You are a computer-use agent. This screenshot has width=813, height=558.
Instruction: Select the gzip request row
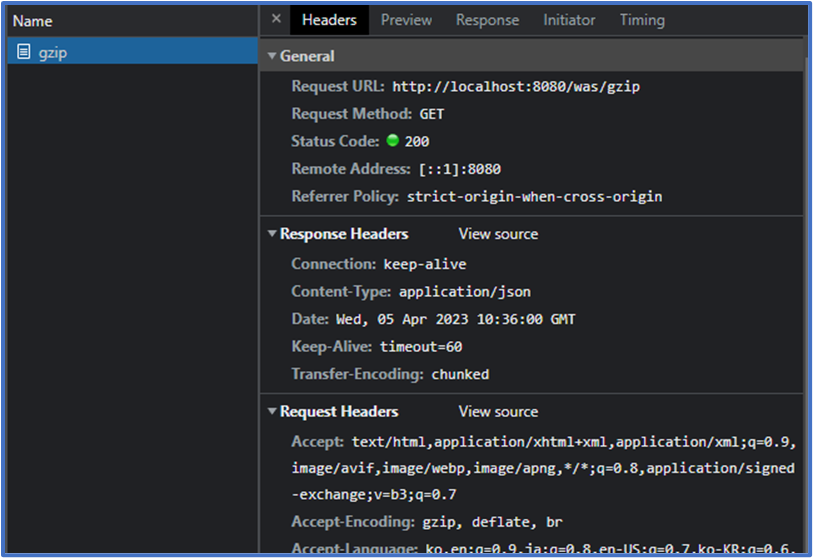(132, 51)
